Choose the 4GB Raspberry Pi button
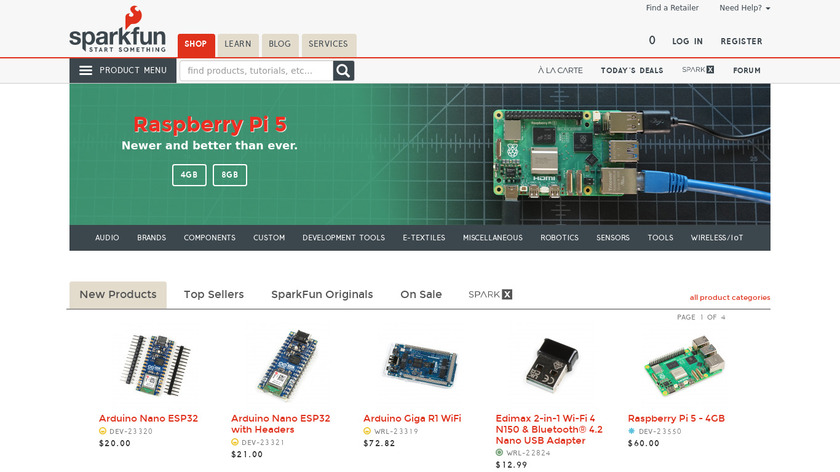The height and width of the screenshot is (472, 840). 189,175
